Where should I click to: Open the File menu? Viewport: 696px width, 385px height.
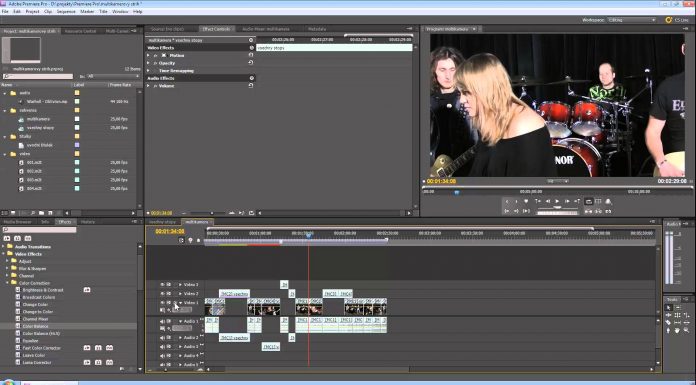point(5,12)
